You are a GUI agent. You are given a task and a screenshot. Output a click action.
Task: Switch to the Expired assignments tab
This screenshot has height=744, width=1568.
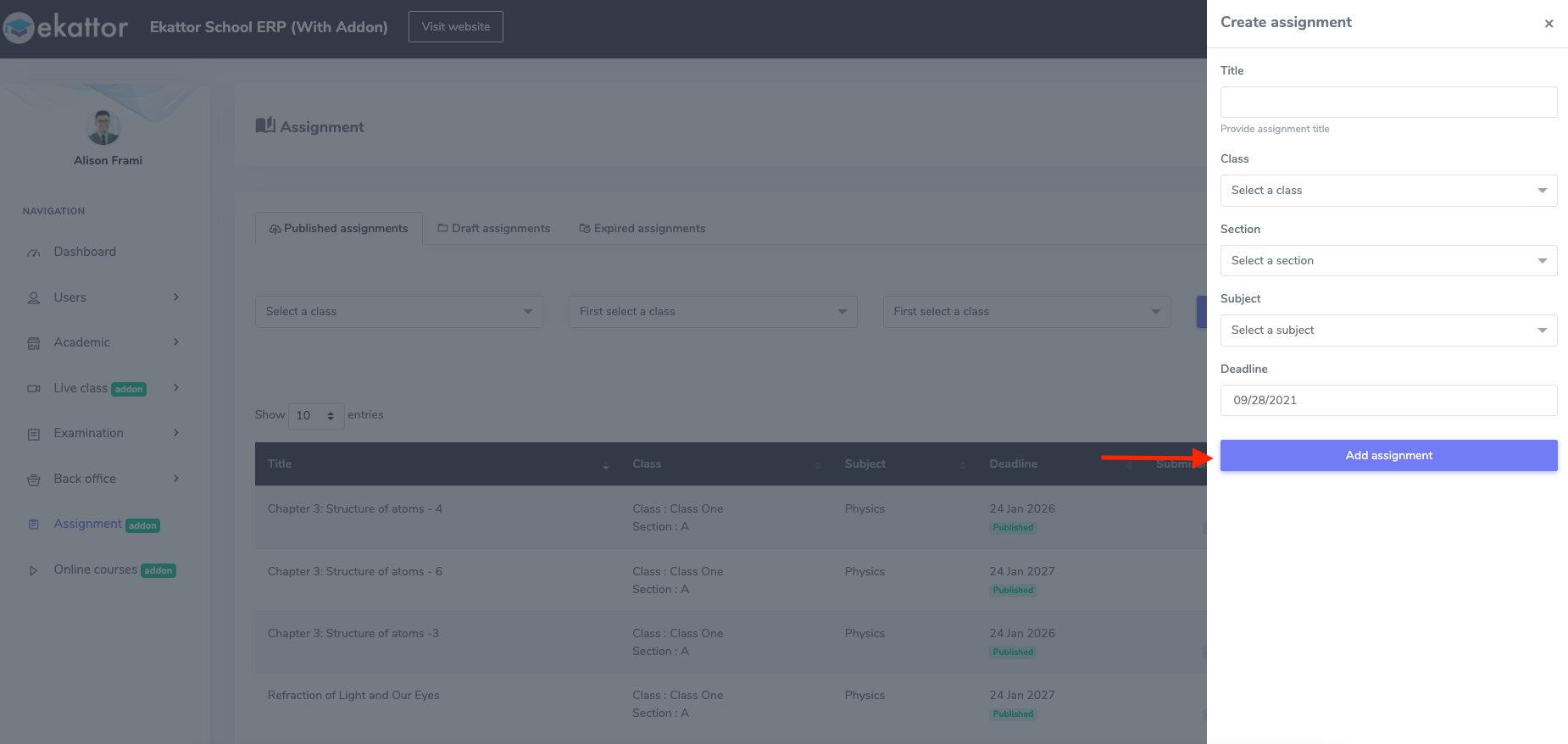642,229
